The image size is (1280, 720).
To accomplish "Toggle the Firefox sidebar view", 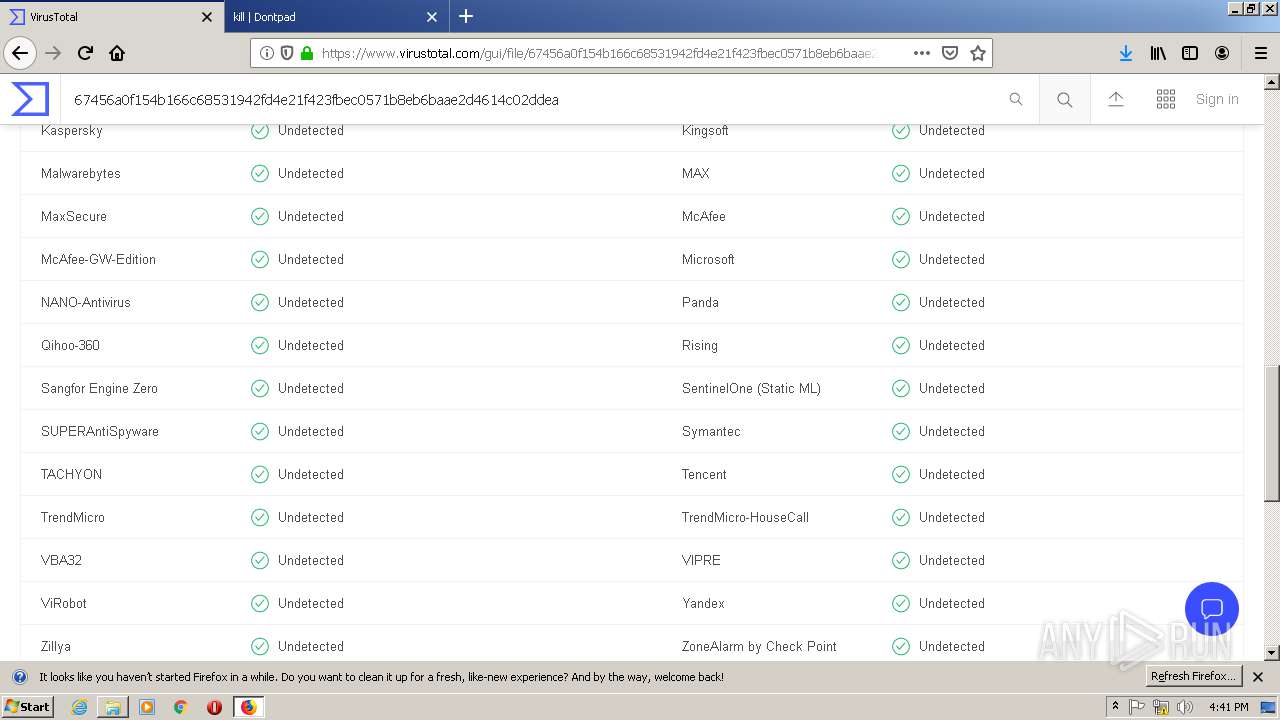I will pos(1190,53).
